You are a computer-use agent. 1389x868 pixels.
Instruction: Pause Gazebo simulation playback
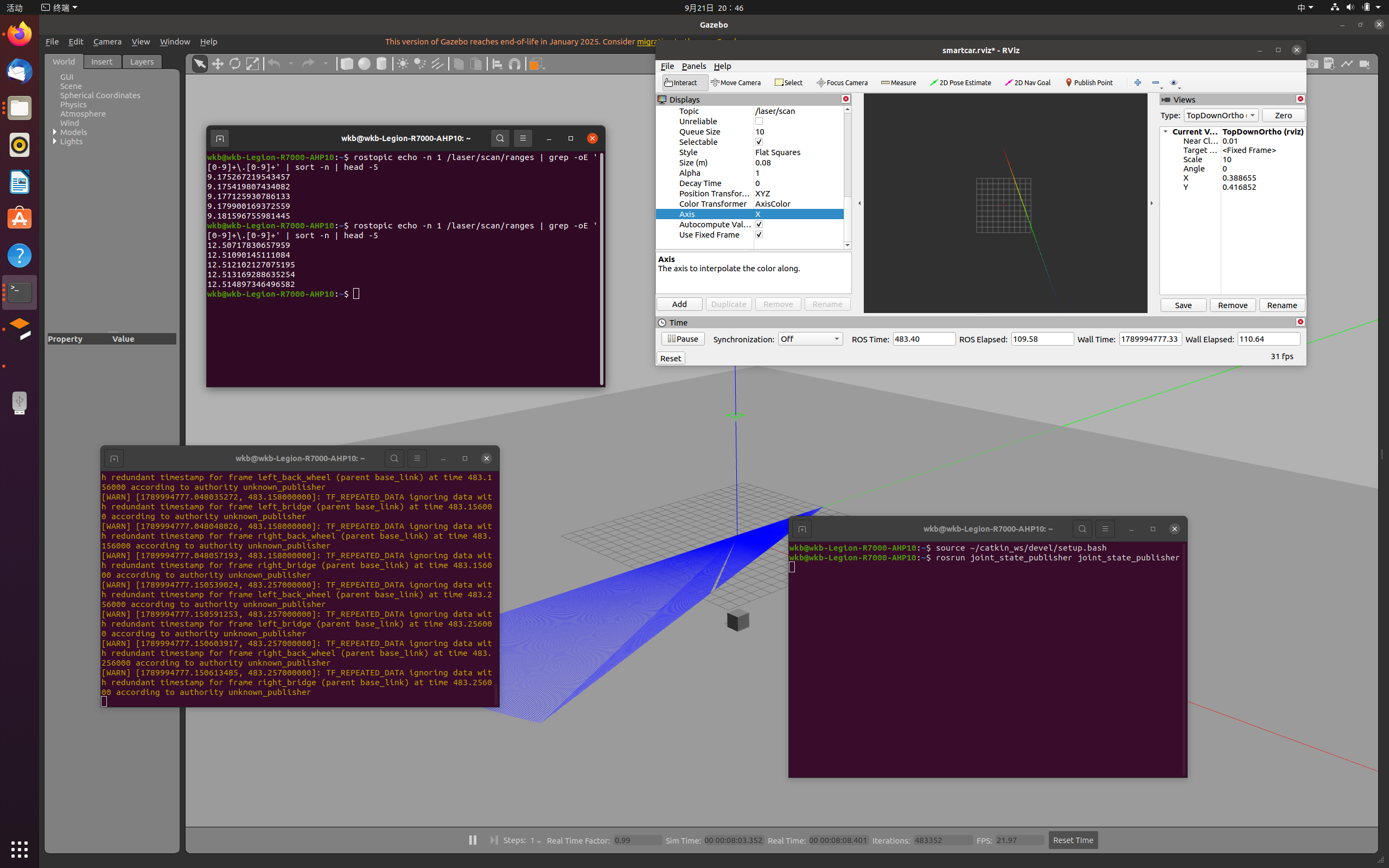[473, 840]
